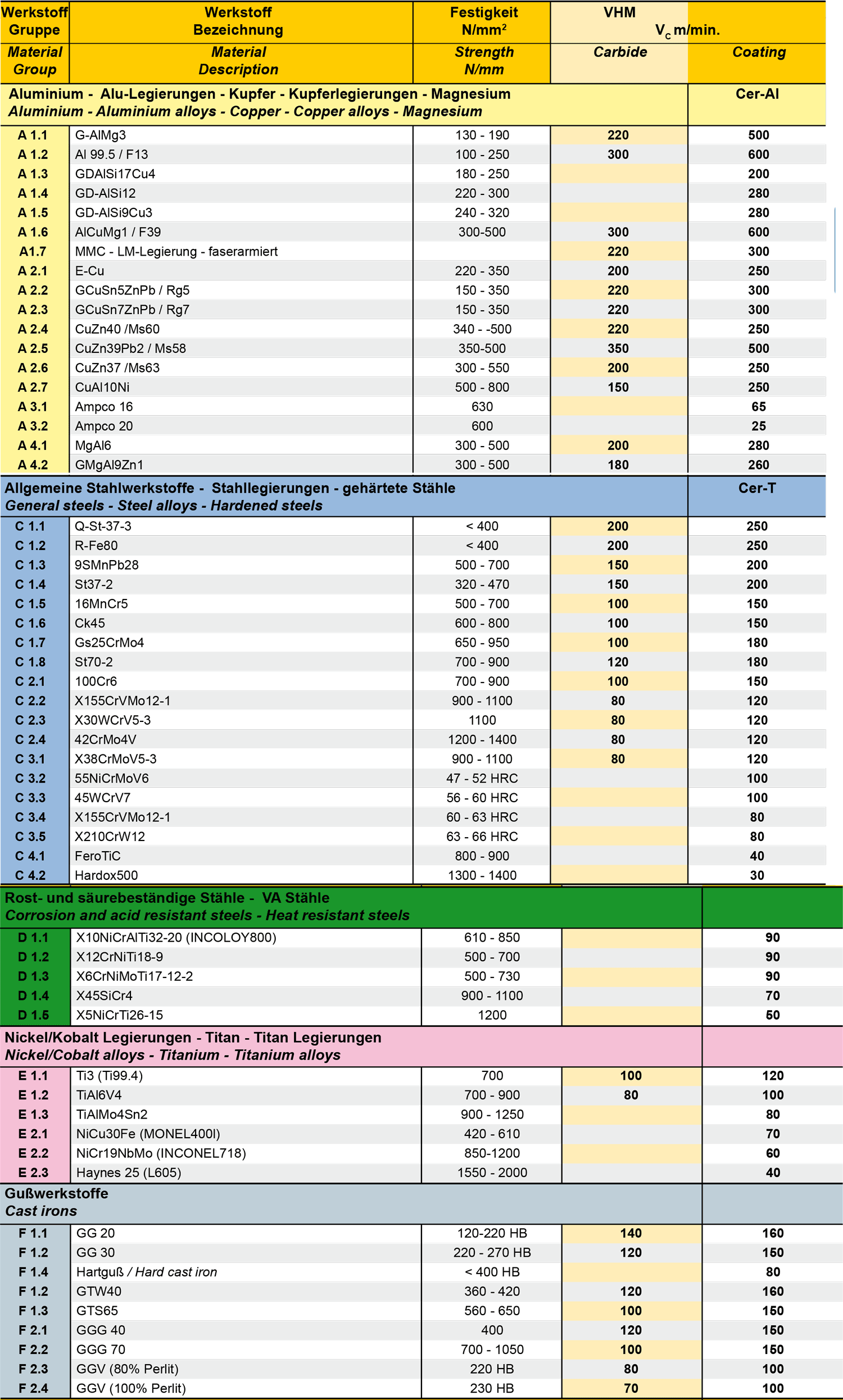Select the St37-2 material name
This screenshot has width=843, height=1400.
pos(94,584)
